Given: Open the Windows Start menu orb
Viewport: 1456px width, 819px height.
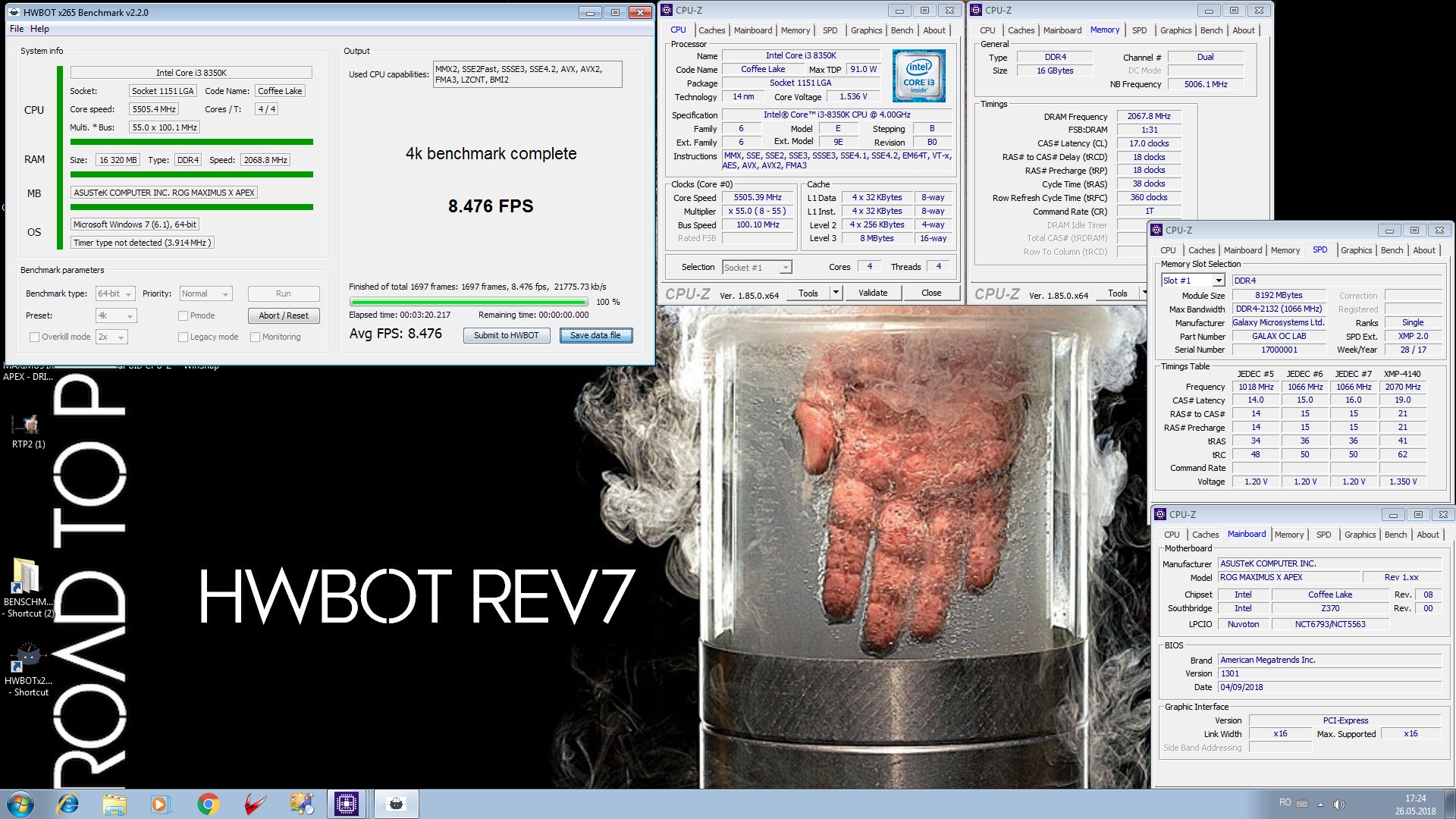Looking at the screenshot, I should (x=20, y=804).
